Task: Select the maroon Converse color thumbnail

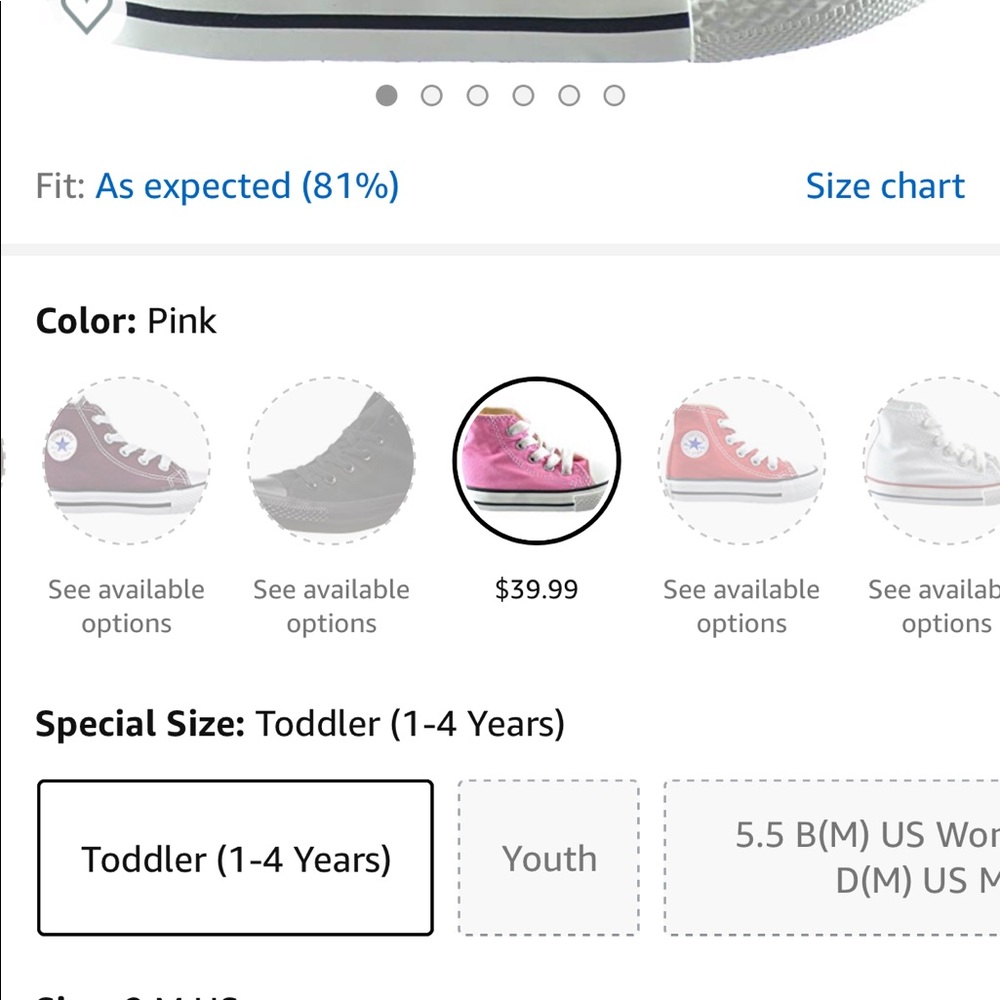Action: tap(126, 461)
